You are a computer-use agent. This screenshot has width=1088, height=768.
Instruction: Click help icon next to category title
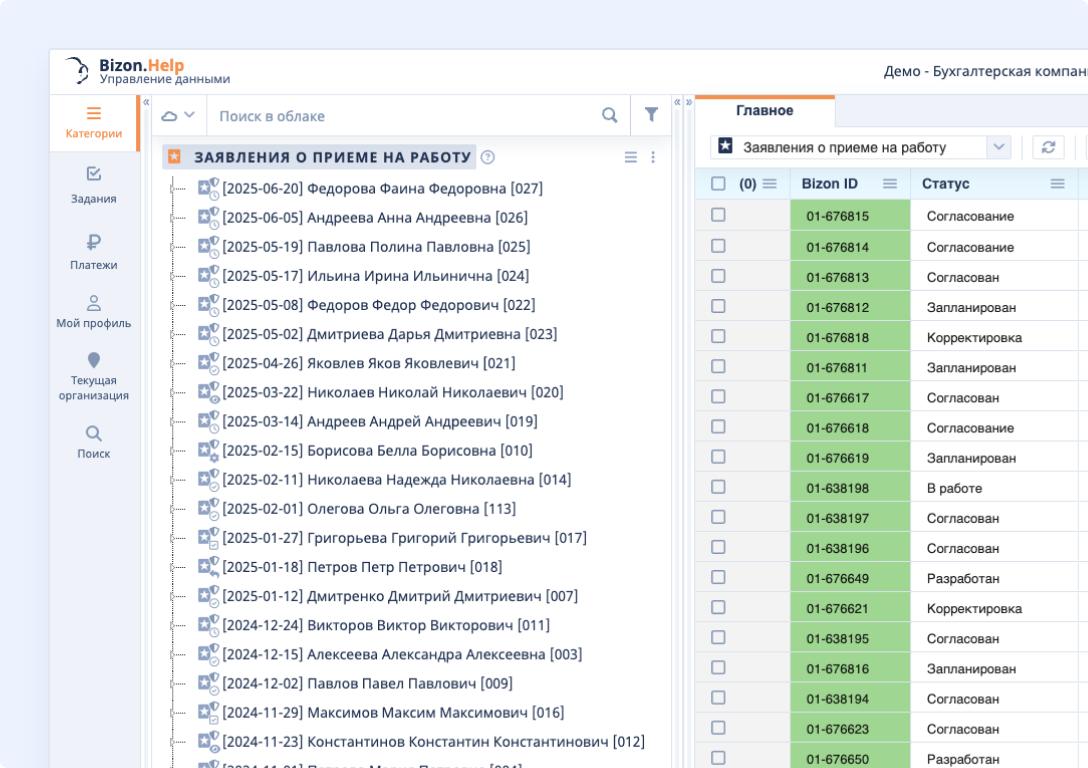coord(488,157)
